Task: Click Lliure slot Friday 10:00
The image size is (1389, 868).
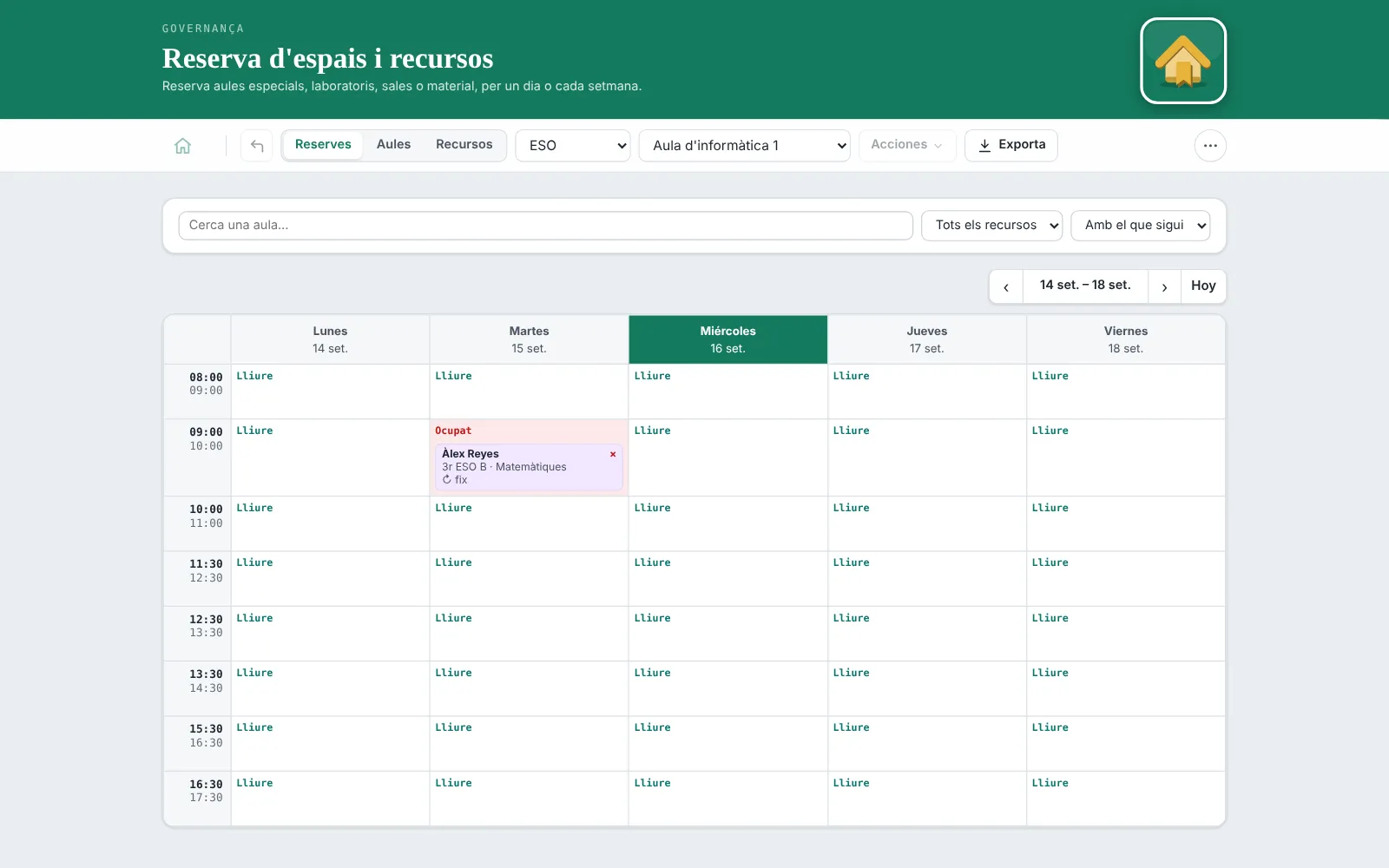Action: pyautogui.click(x=1126, y=523)
